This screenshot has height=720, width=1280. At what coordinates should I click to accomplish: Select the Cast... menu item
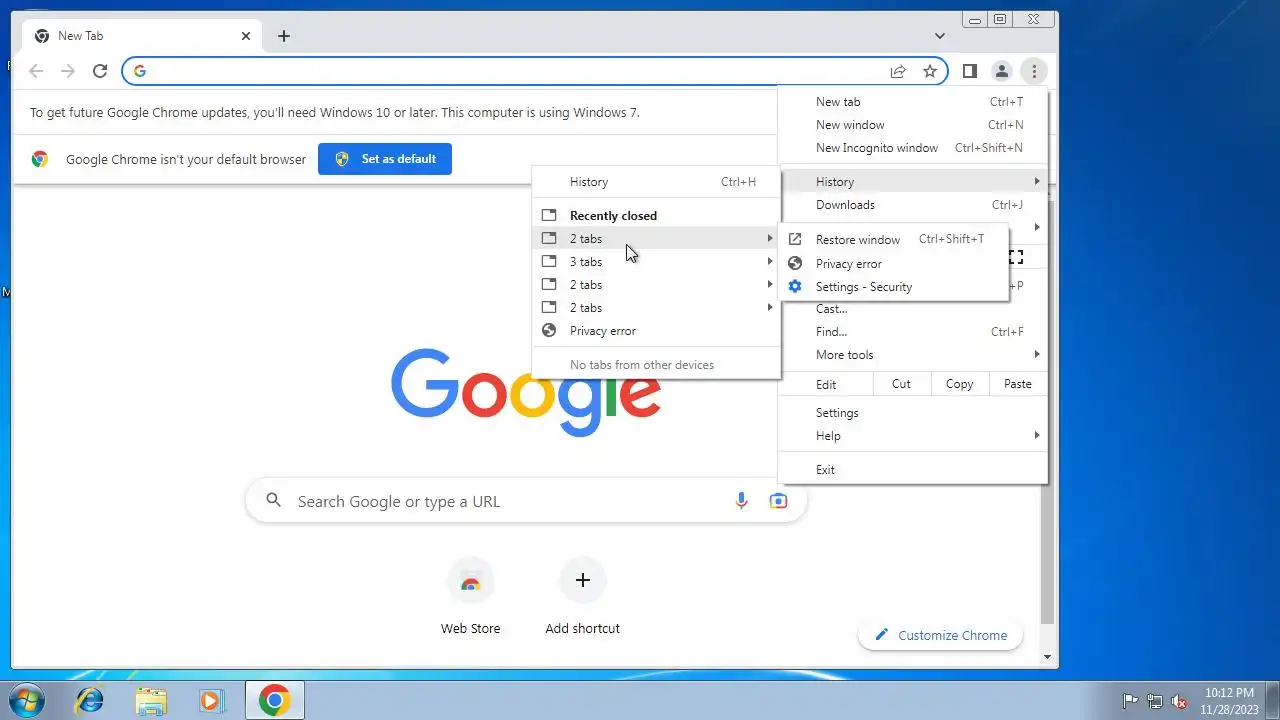point(913,309)
